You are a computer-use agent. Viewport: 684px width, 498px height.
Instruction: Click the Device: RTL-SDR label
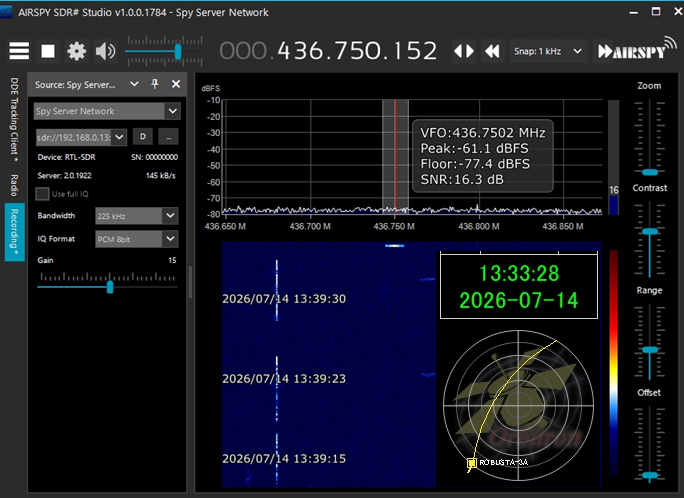[x=66, y=157]
